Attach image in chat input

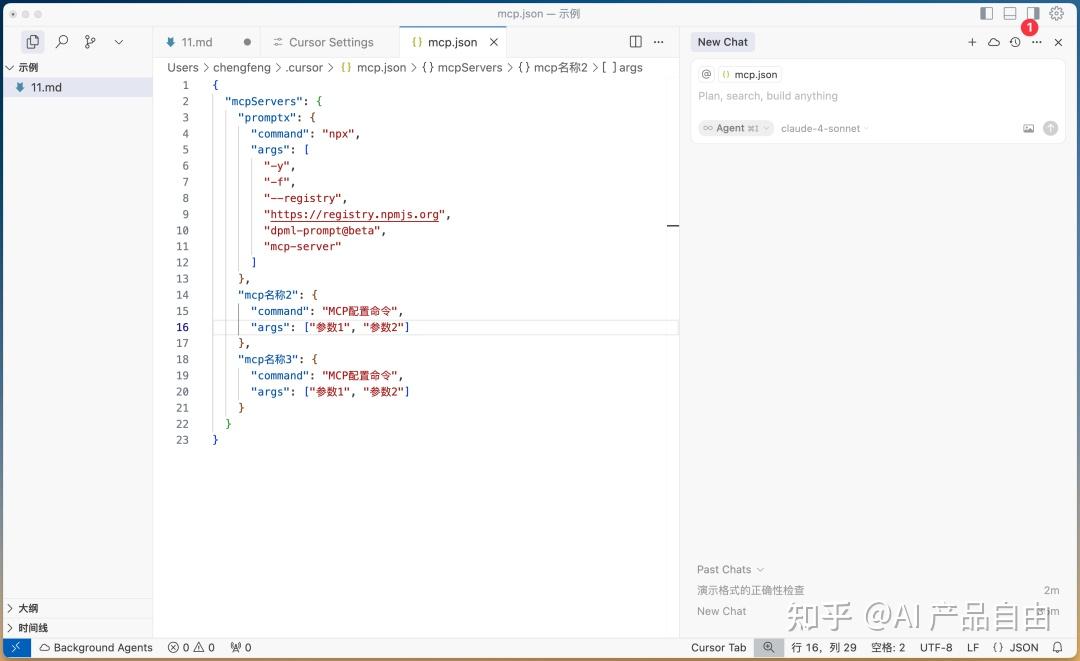tap(1028, 128)
